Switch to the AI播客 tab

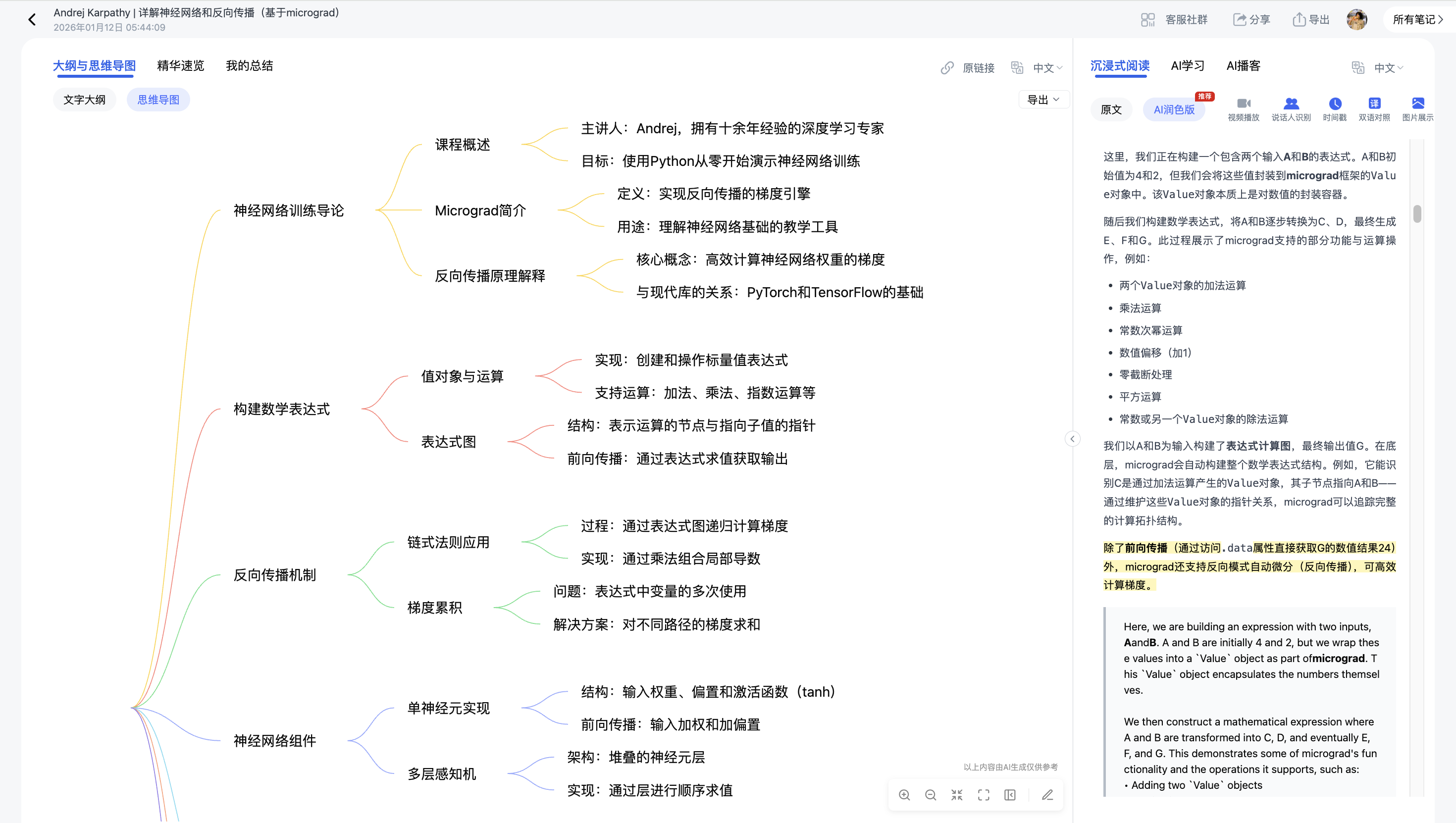click(x=1243, y=65)
